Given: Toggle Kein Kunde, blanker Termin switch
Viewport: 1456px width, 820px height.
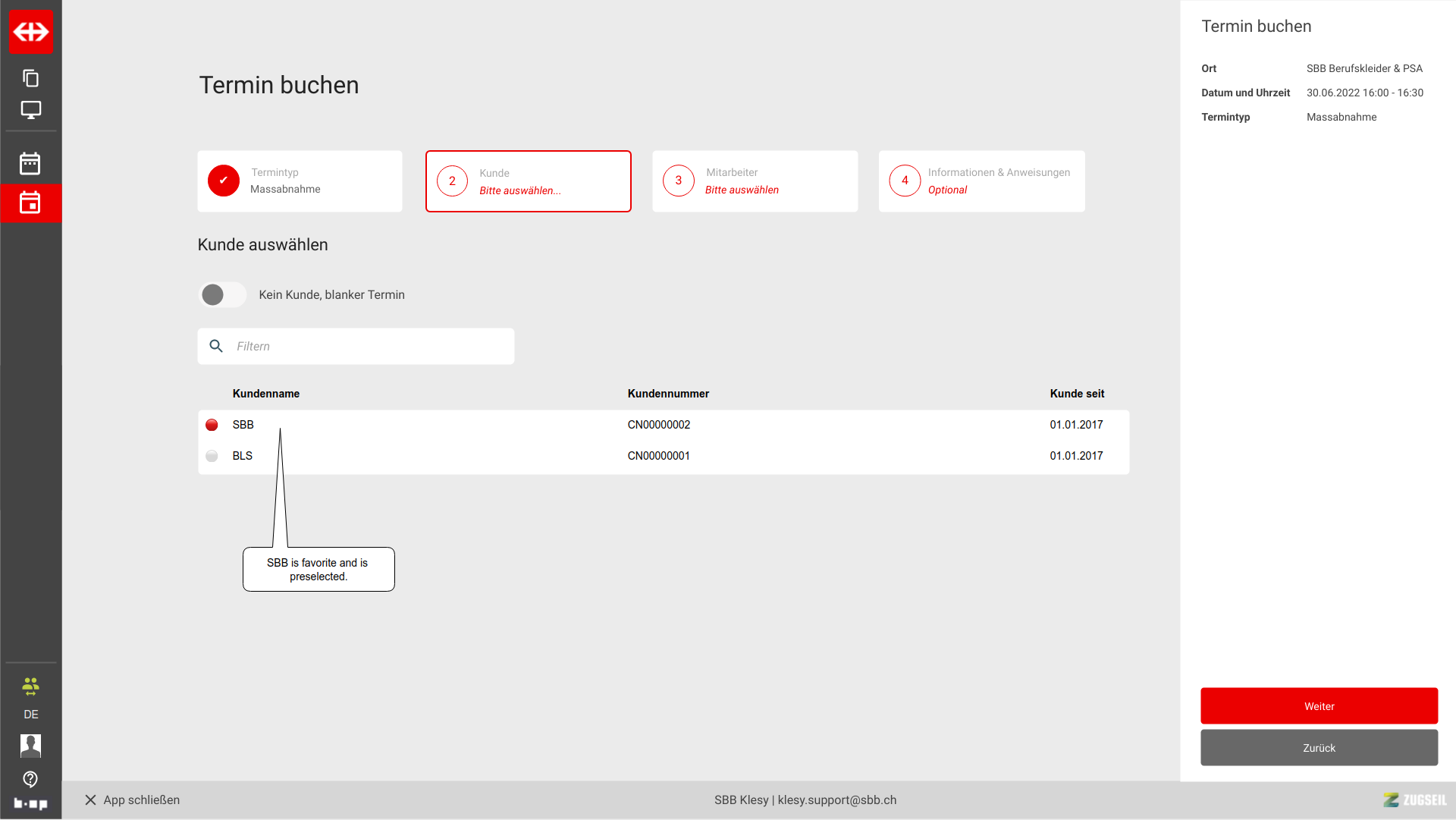Looking at the screenshot, I should [222, 295].
